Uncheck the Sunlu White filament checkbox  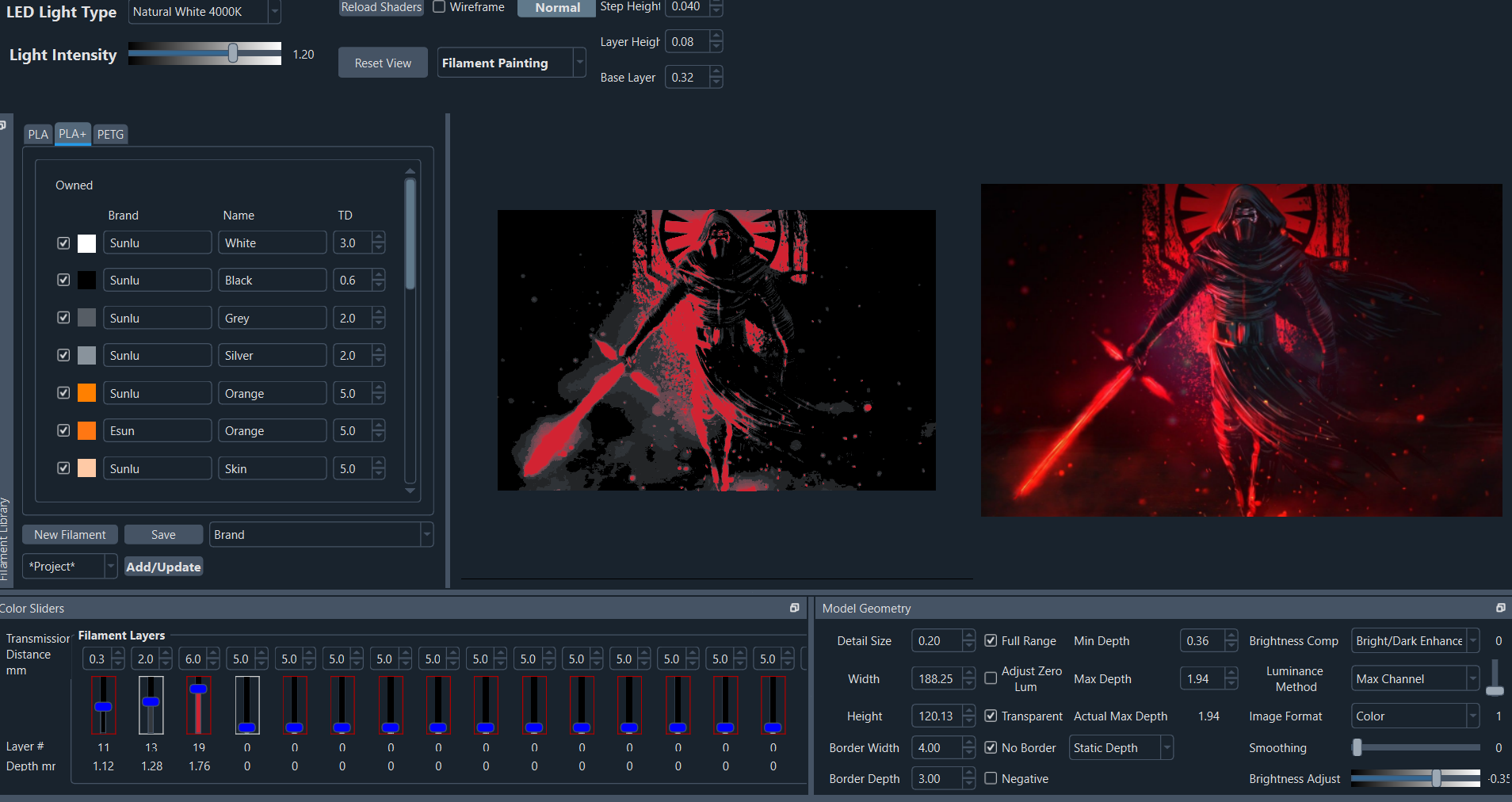63,243
